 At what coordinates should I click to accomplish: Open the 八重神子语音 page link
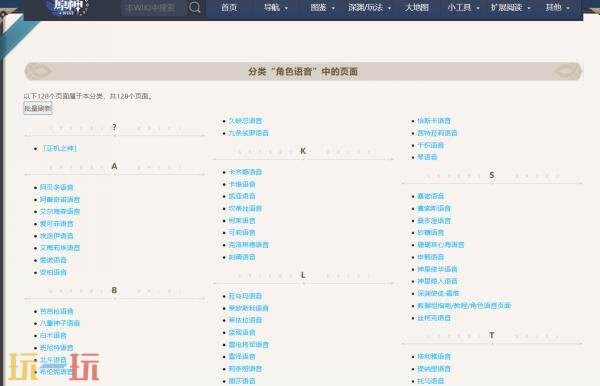60,323
